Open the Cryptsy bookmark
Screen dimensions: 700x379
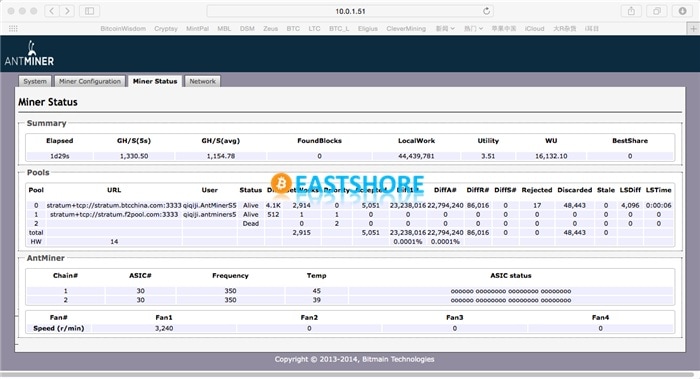(166, 29)
